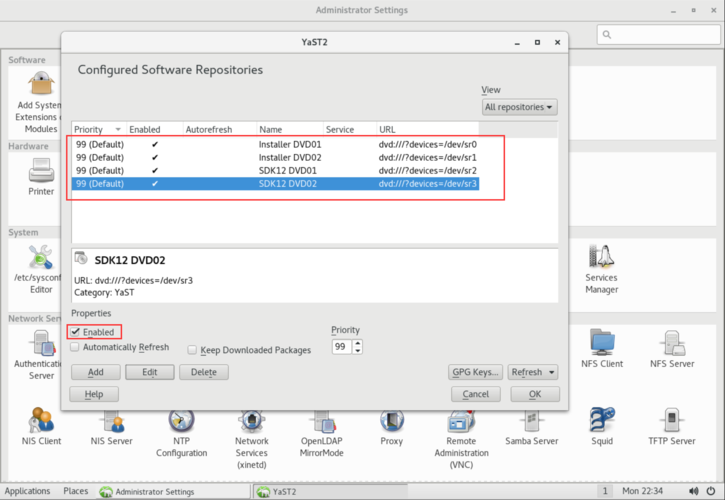The image size is (725, 500).
Task: Open the Places menu
Action: pyautogui.click(x=75, y=491)
